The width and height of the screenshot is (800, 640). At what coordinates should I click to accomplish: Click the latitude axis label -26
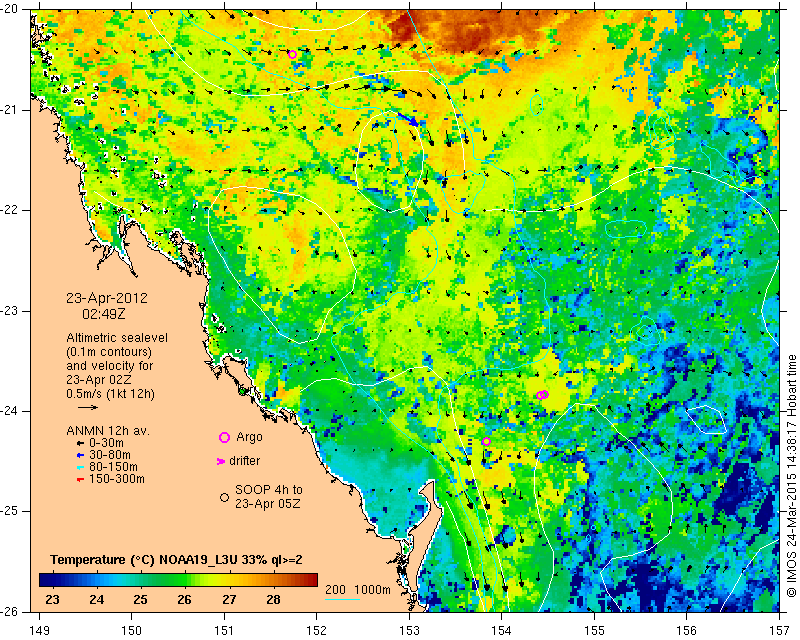(10, 611)
